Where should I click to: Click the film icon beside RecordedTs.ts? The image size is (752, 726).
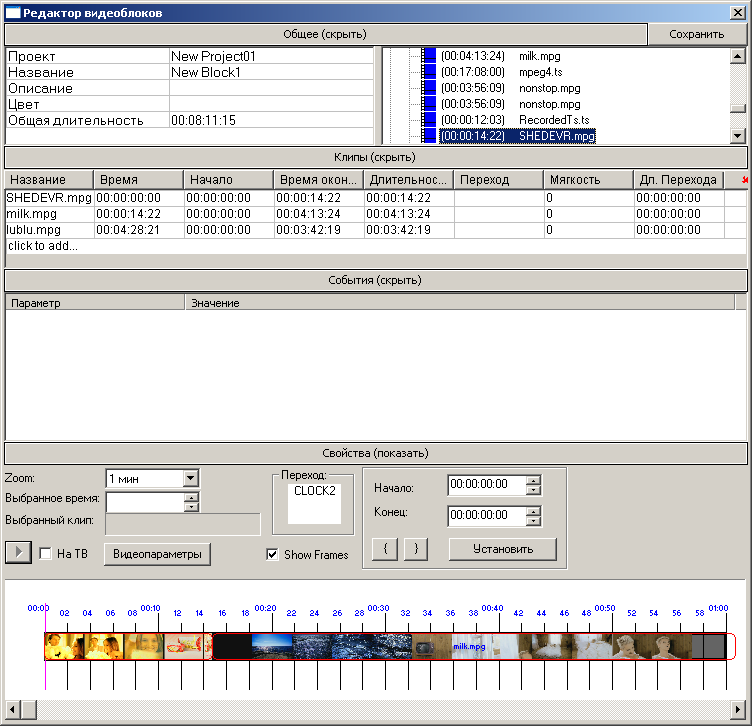429,120
